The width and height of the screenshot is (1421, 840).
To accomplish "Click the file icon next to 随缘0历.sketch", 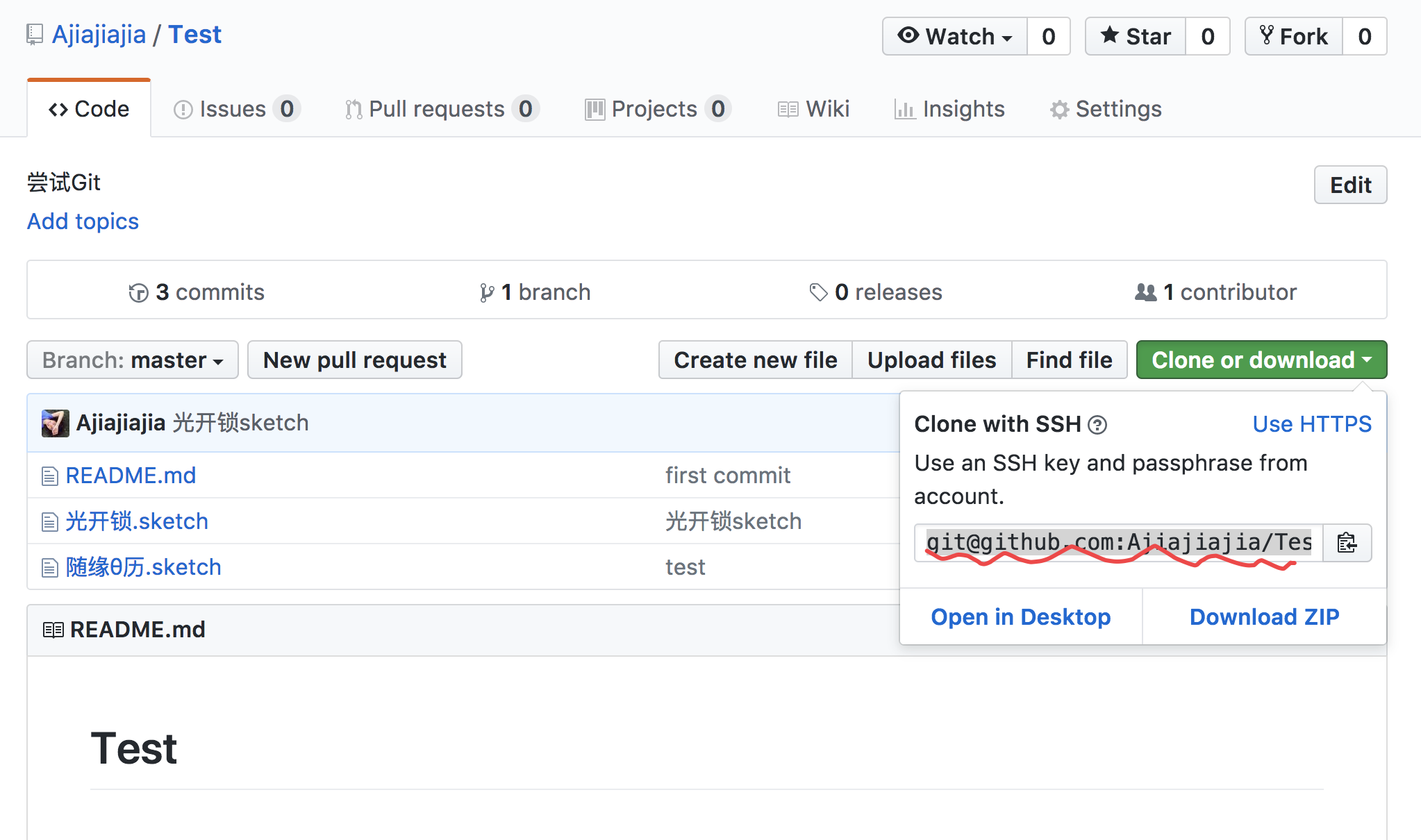I will pyautogui.click(x=50, y=568).
